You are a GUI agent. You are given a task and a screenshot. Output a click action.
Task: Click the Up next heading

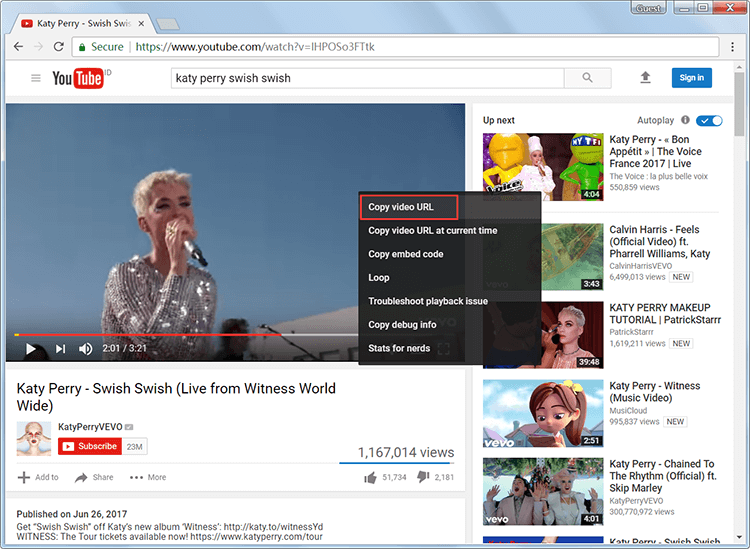coord(498,120)
